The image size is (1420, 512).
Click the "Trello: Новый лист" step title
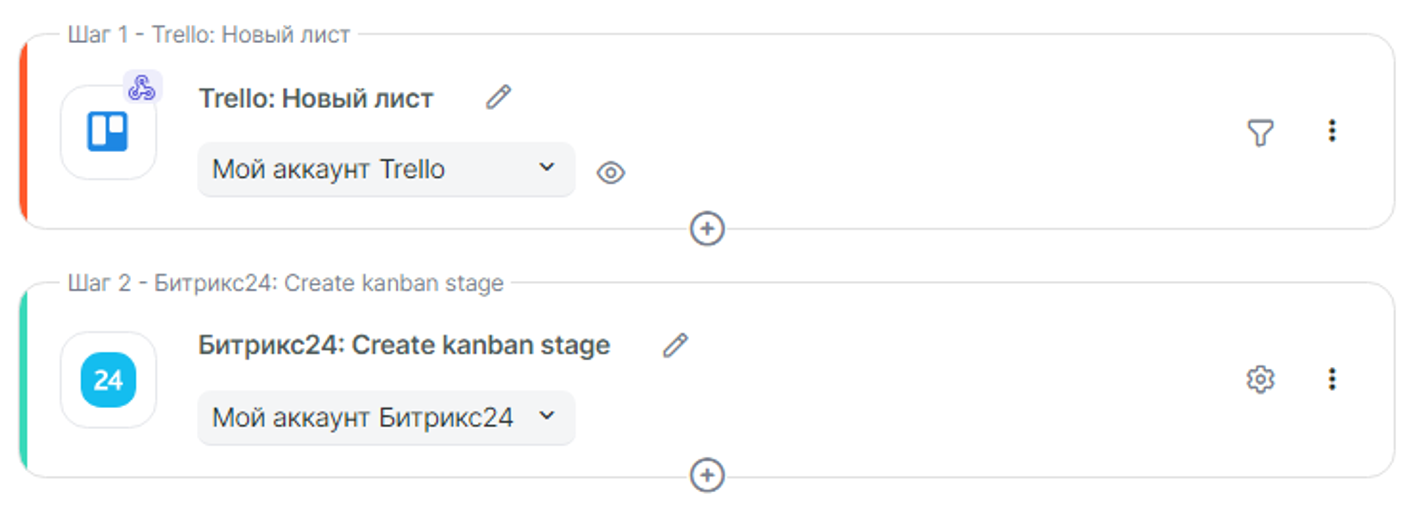[x=316, y=98]
